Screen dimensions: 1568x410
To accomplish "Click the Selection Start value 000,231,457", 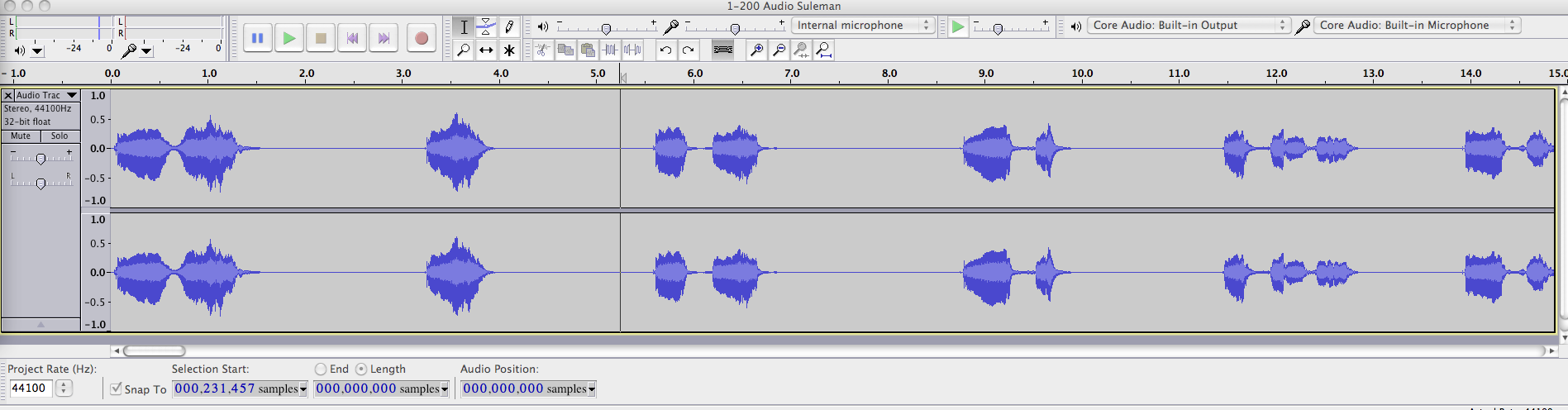I will [215, 389].
